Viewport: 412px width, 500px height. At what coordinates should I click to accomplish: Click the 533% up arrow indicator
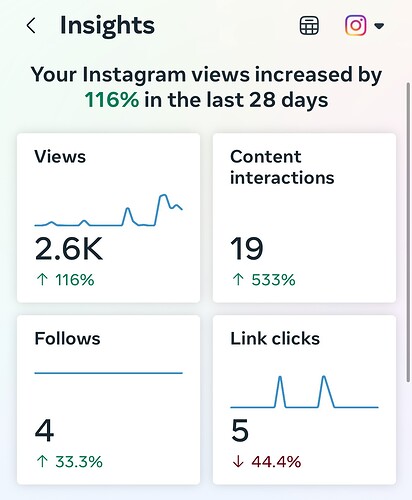[x=238, y=280]
